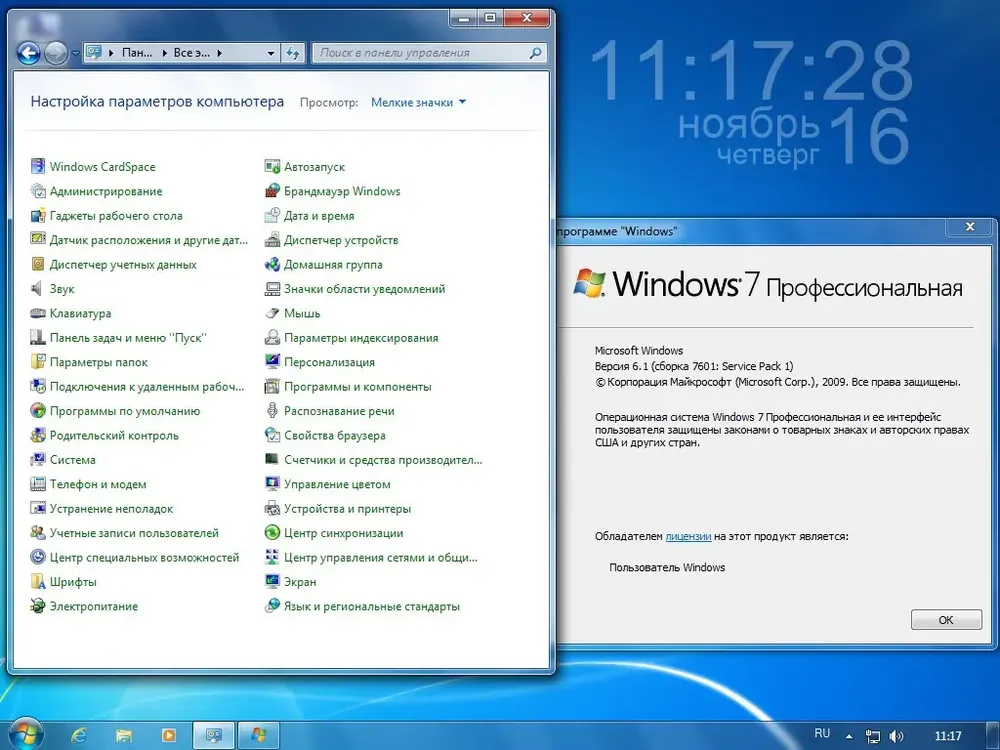Open the address bar history dropdown arrow
This screenshot has height=750, width=1000.
click(271, 53)
